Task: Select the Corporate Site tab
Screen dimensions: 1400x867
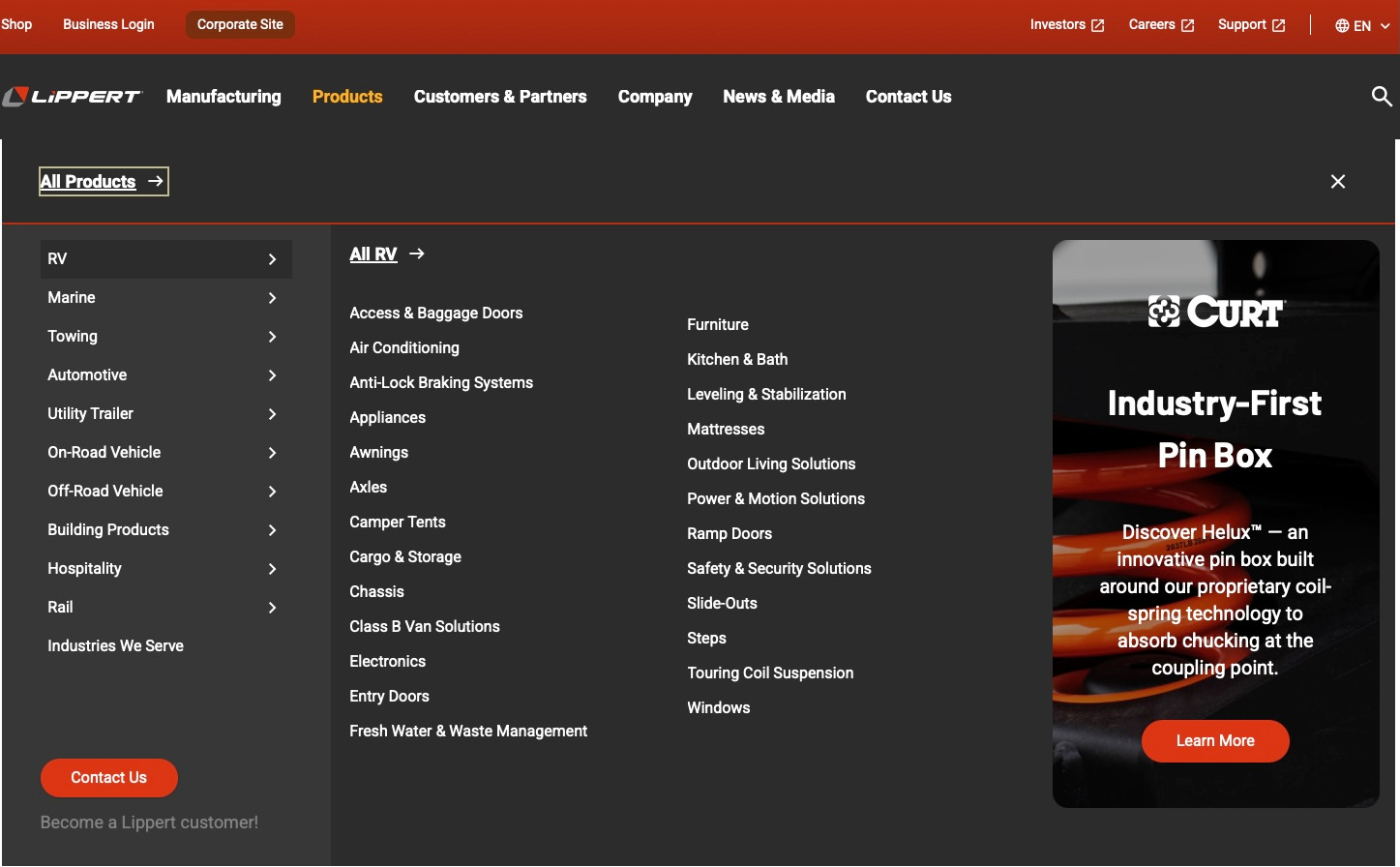Action: (240, 24)
